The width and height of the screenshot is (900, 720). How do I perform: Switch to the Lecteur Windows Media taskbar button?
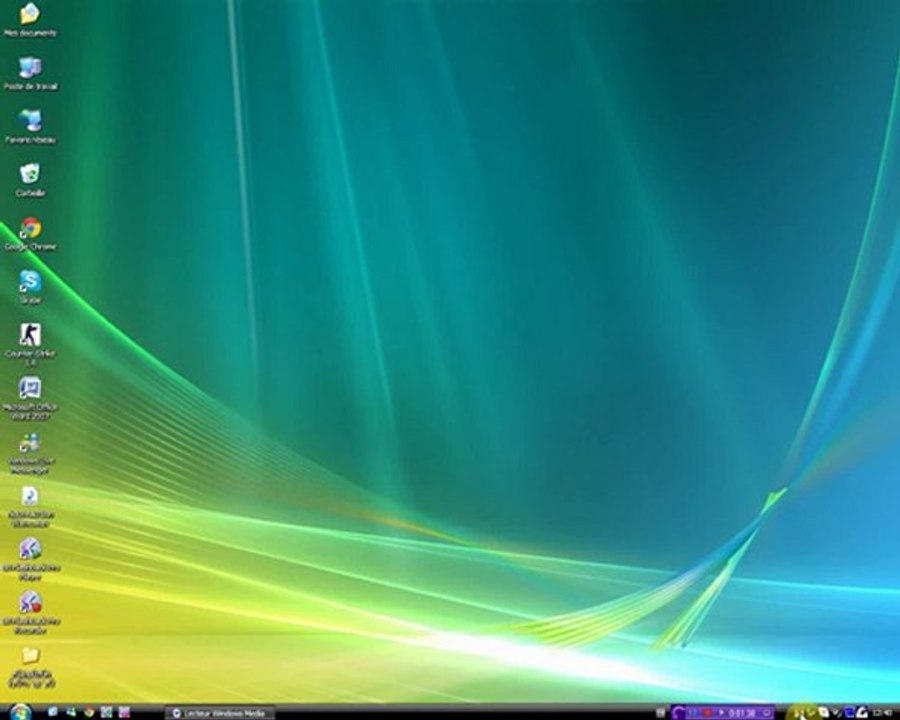point(219,713)
